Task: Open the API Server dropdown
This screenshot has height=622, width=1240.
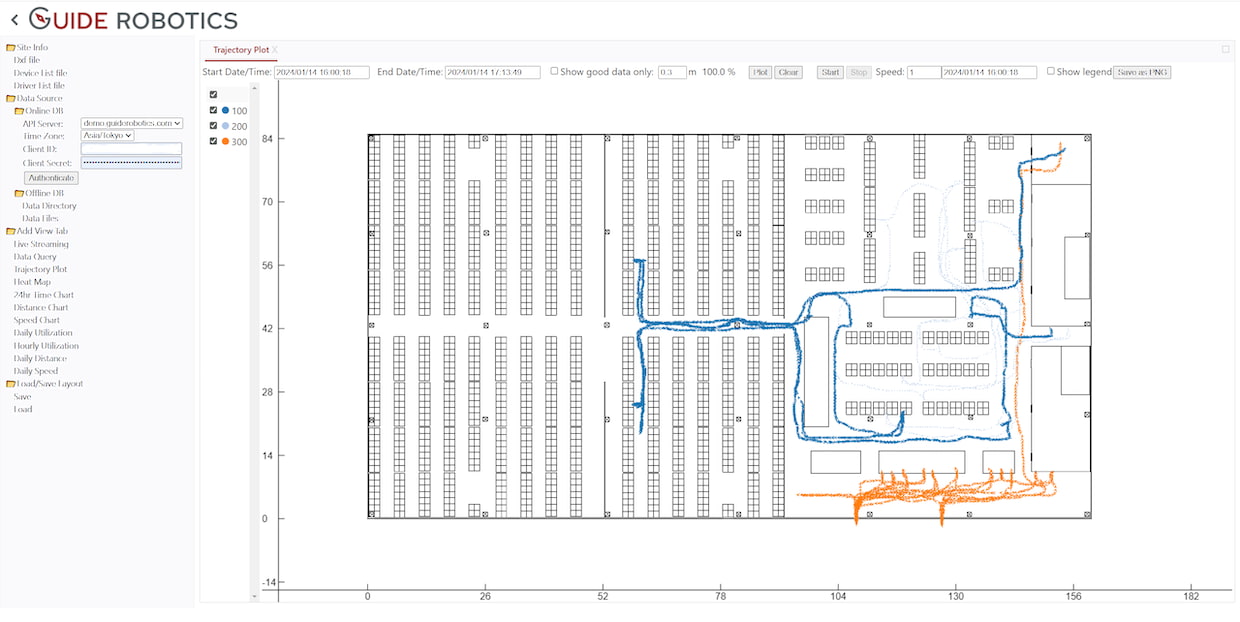Action: (132, 123)
